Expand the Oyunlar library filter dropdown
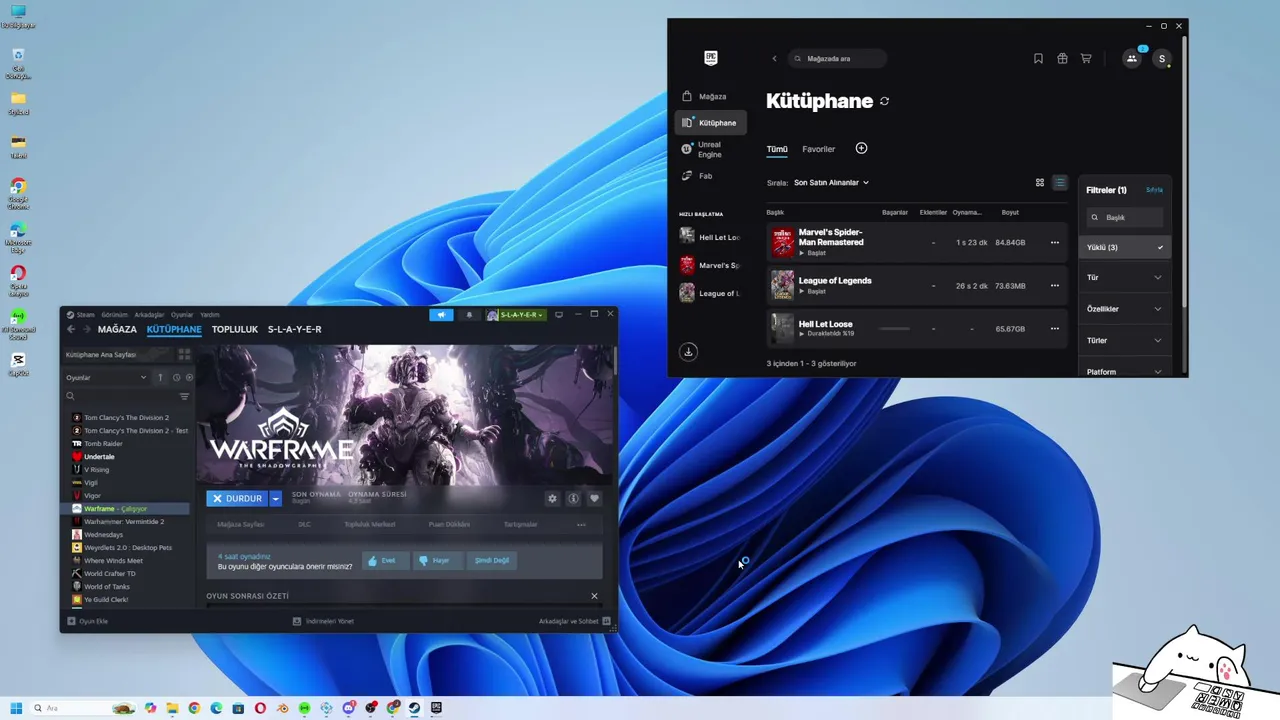This screenshot has height=720, width=1280. click(x=106, y=378)
